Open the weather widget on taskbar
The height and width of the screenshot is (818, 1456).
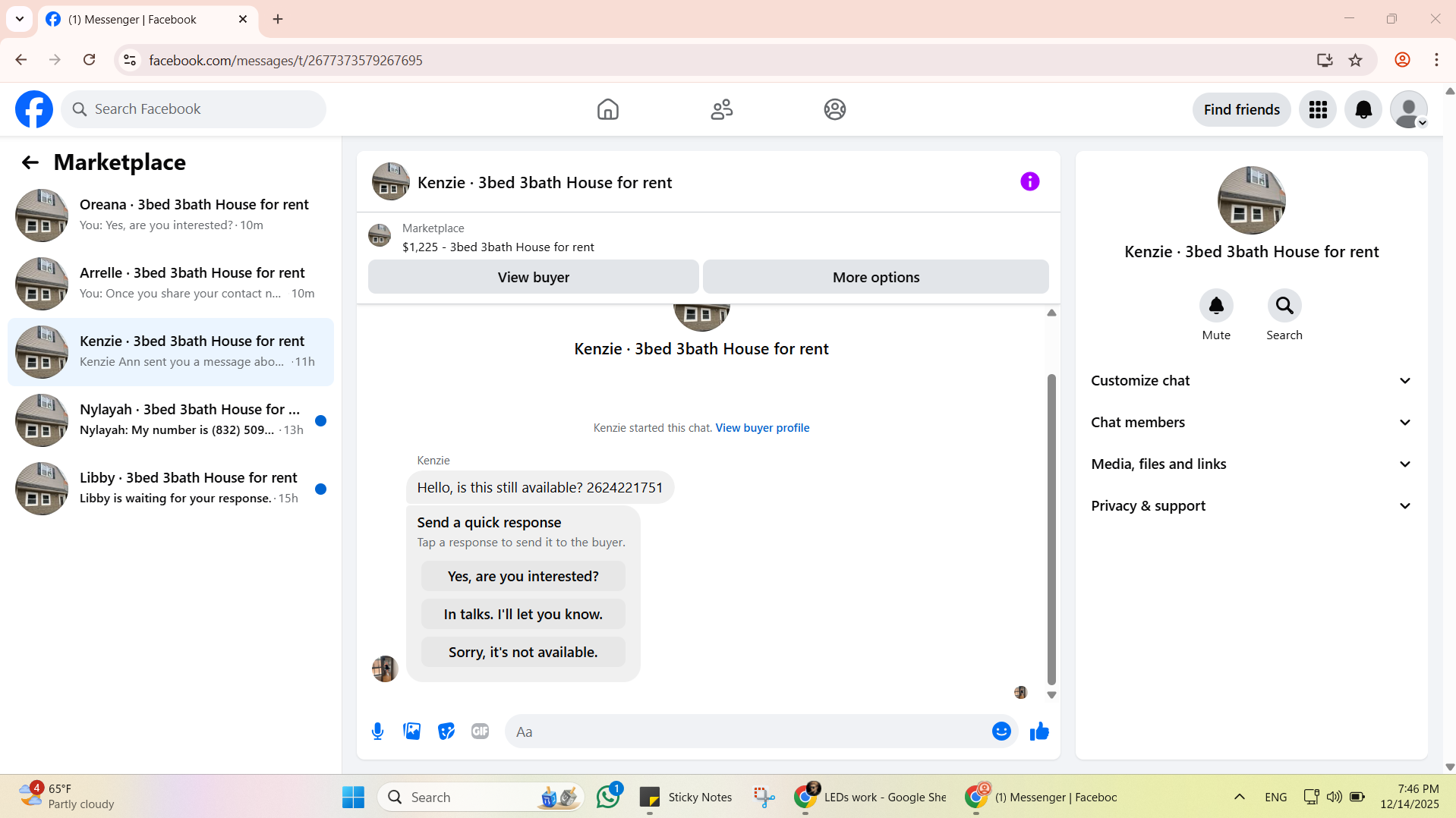click(67, 797)
